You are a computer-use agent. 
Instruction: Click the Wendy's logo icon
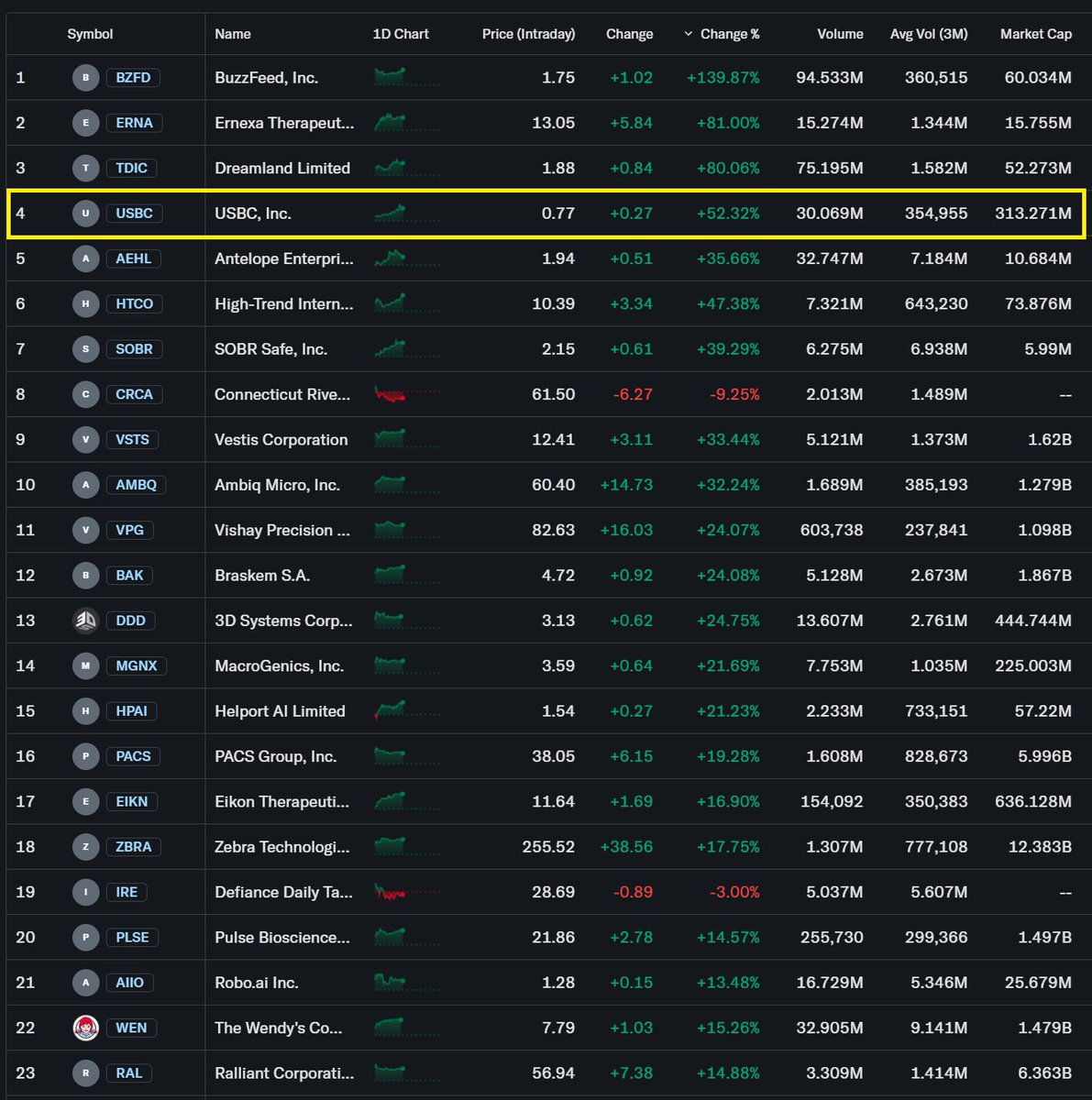[x=86, y=1028]
